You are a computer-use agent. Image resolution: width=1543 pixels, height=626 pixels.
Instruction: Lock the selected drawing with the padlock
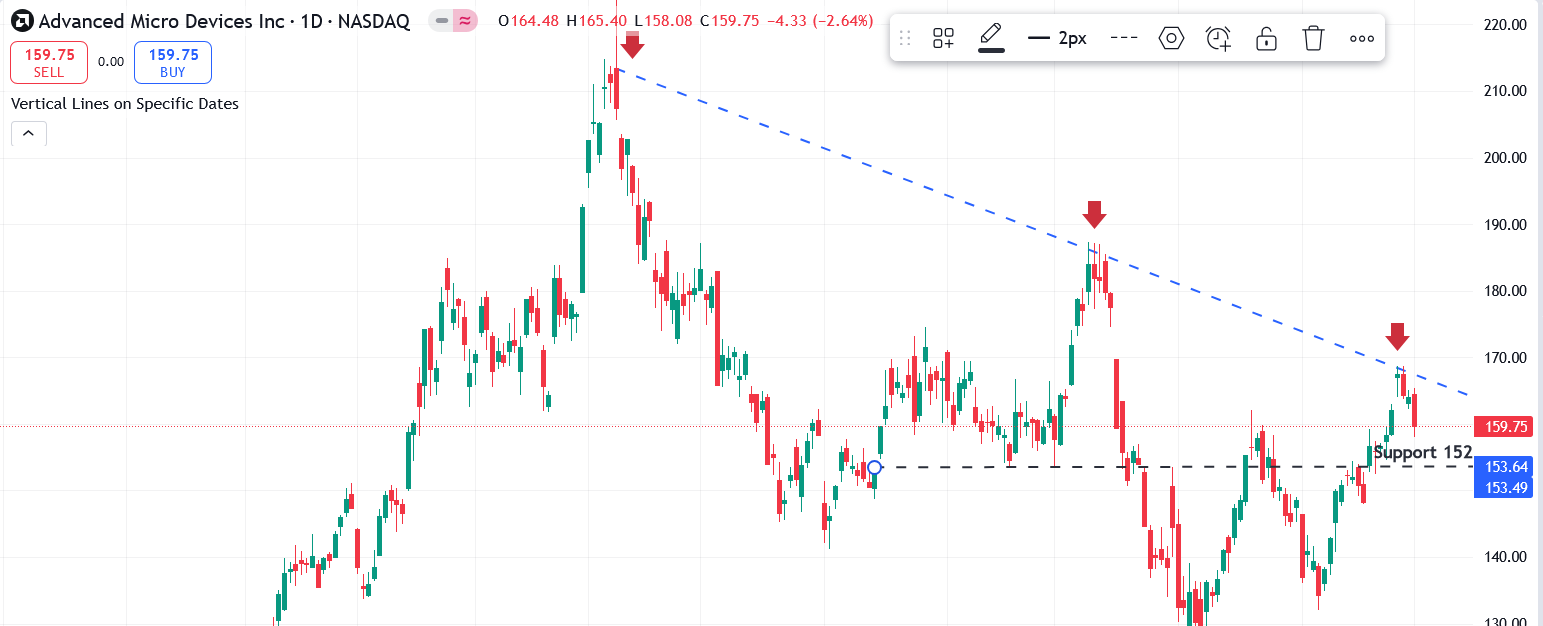[x=1266, y=38]
